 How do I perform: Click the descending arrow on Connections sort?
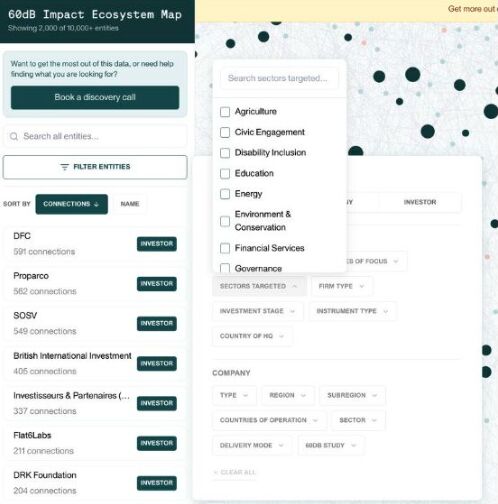point(96,204)
